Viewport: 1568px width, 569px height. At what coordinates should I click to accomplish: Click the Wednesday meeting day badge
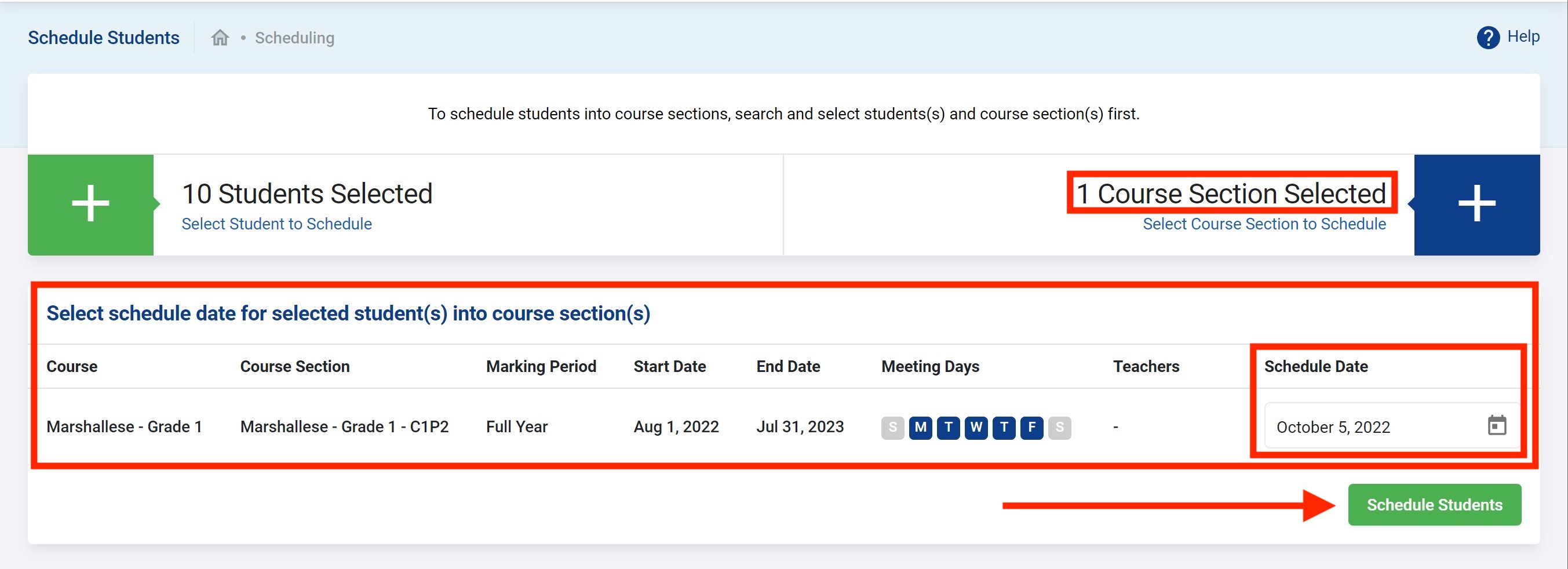(x=976, y=427)
